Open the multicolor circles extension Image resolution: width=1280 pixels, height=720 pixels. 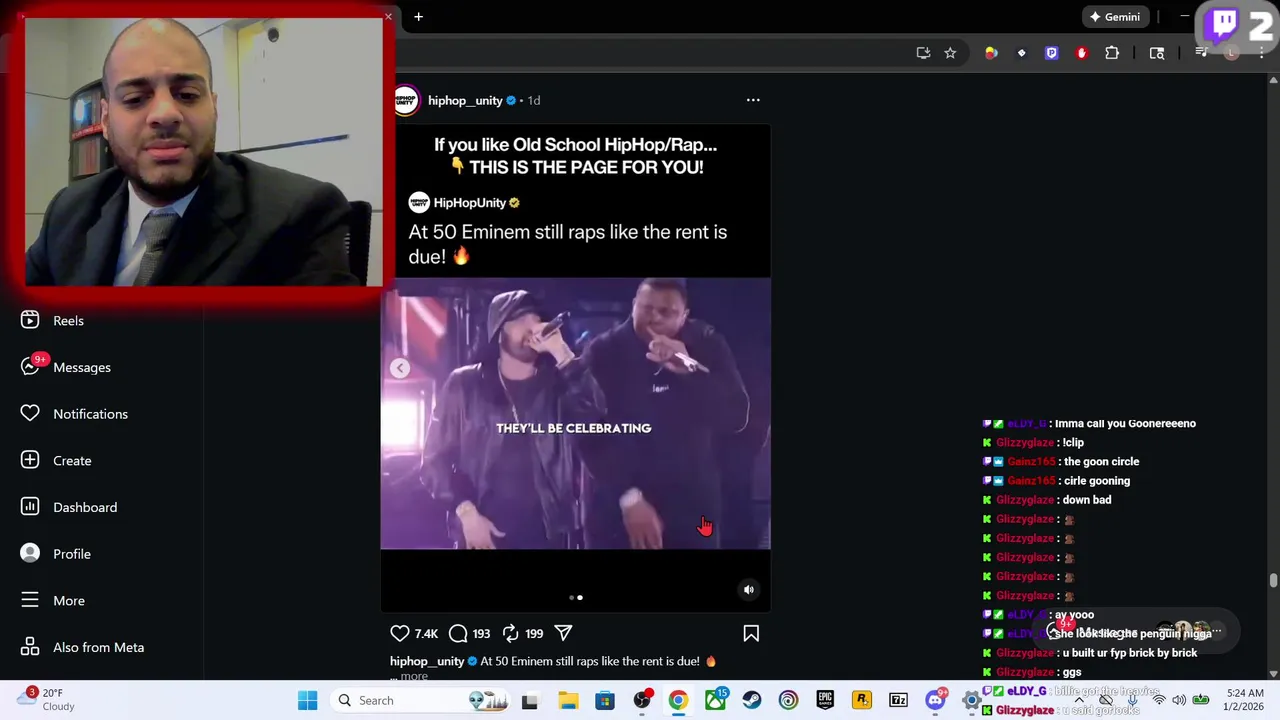point(991,53)
